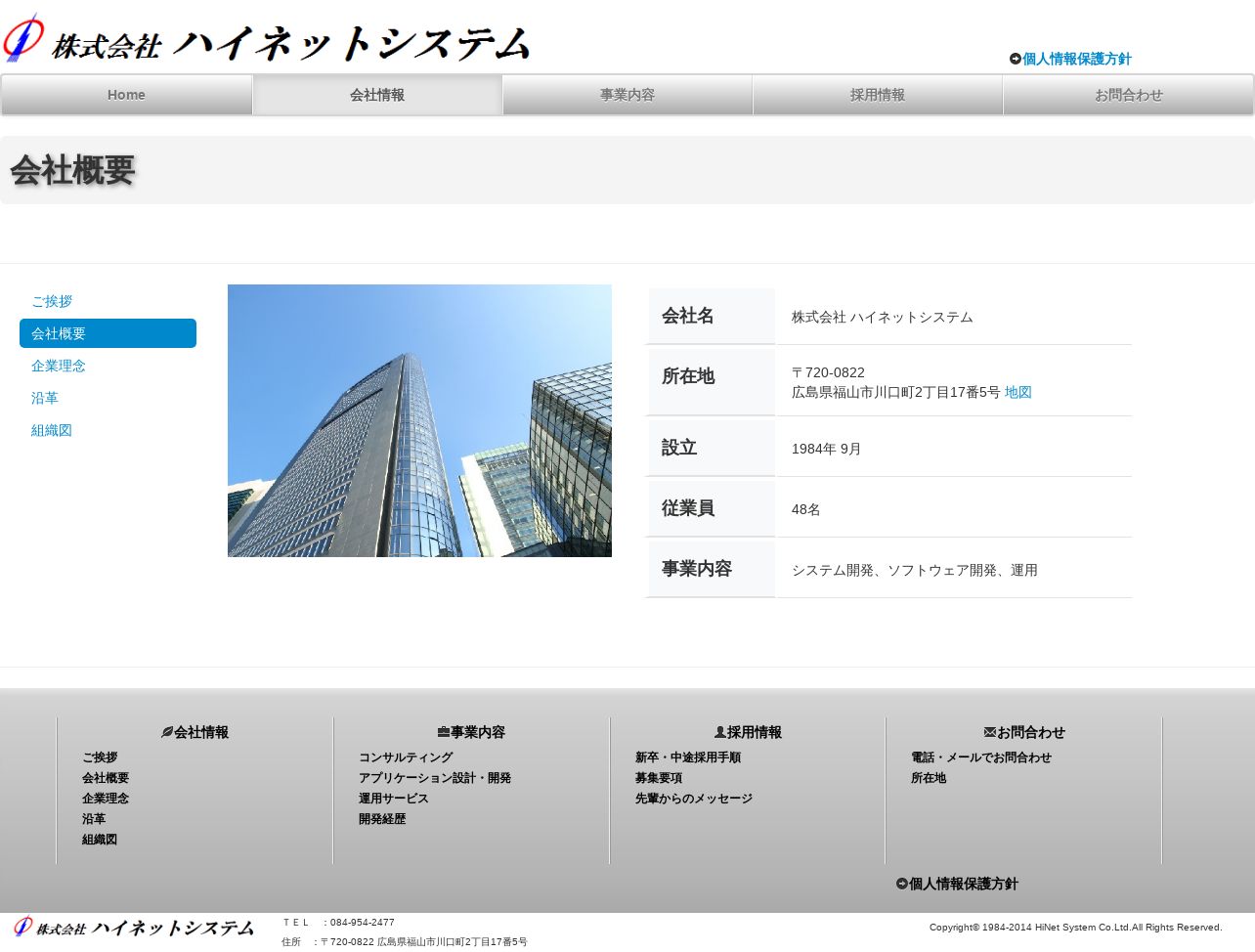Click the footer phone number 084-954-2477

tap(363, 923)
